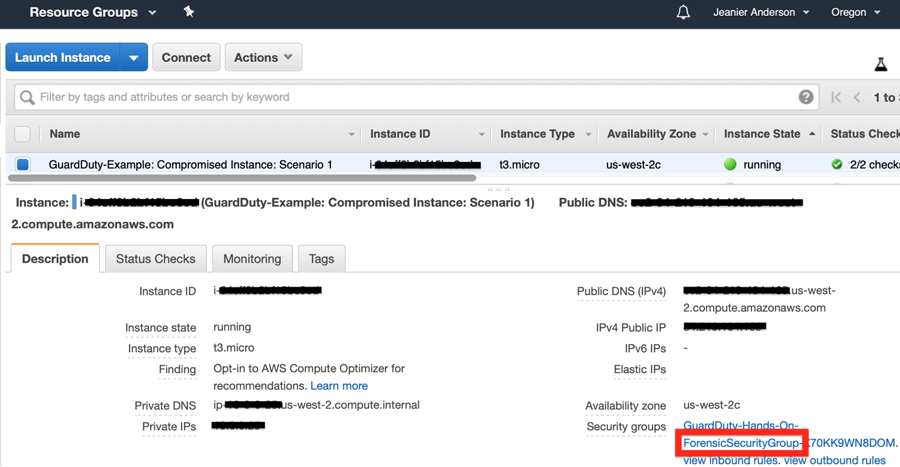The height and width of the screenshot is (467, 900).
Task: Open the Actions dropdown menu
Action: 263,57
